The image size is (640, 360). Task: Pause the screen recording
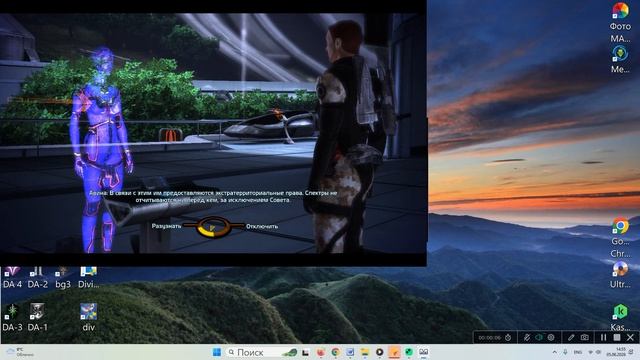point(603,338)
